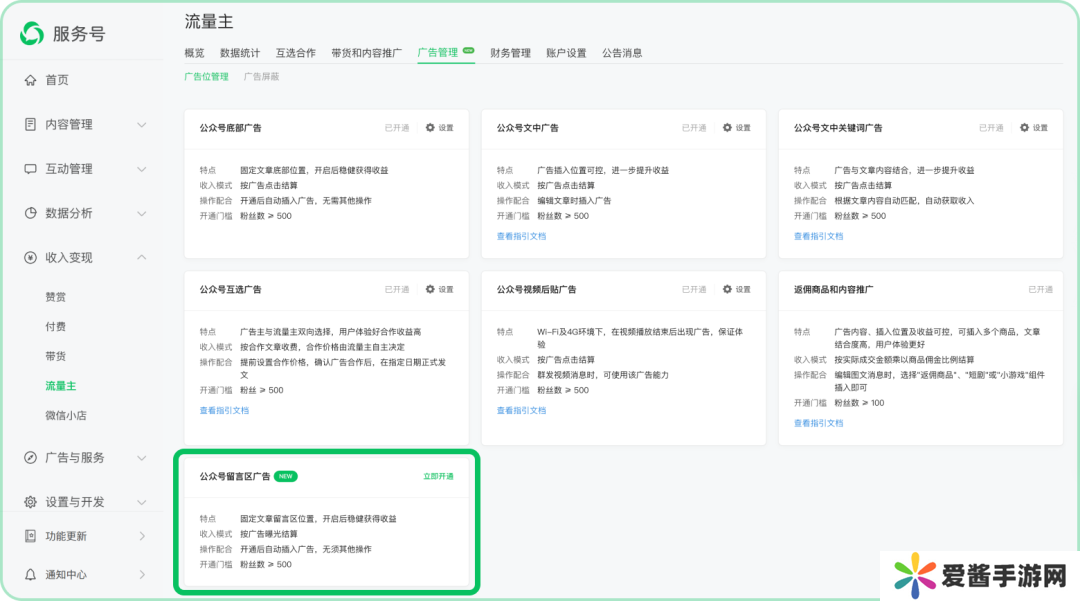Select 微信小店 in the sidebar
This screenshot has width=1080, height=601.
(66, 415)
